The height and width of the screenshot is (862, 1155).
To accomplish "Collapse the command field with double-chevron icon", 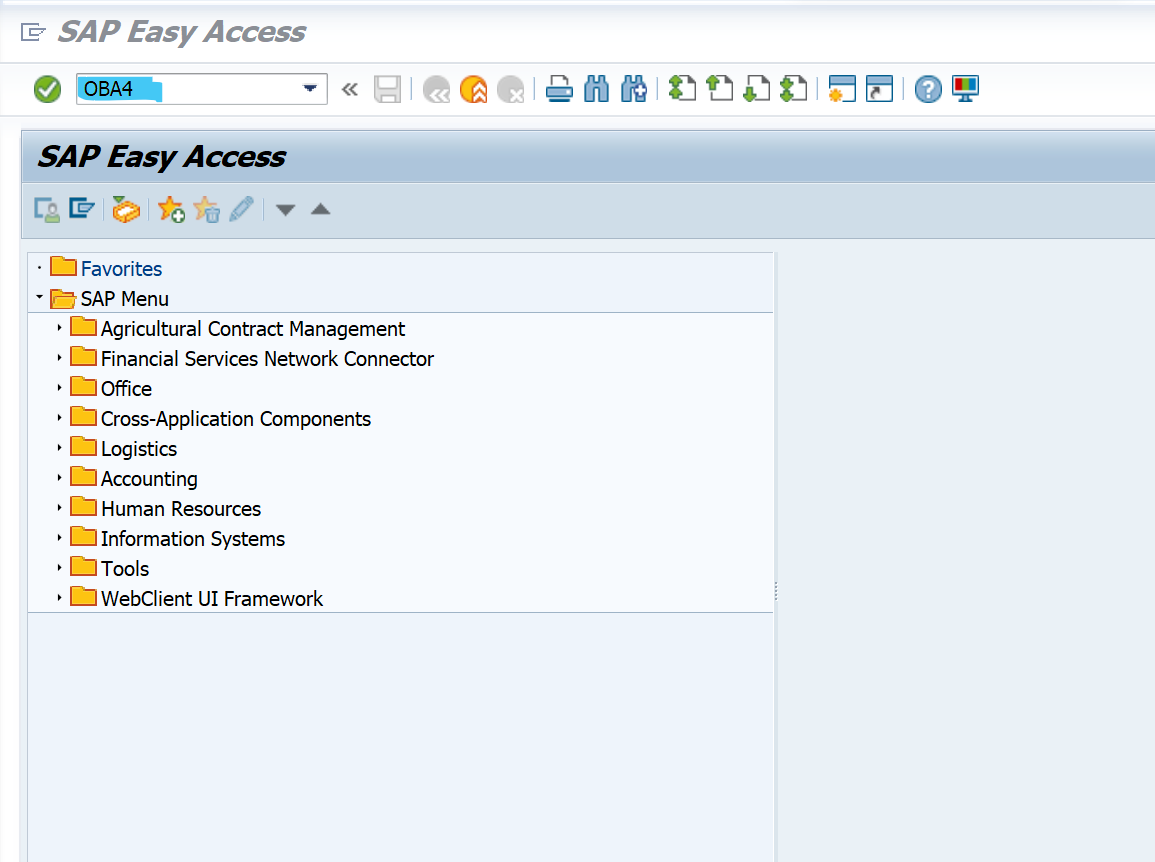I will [350, 90].
